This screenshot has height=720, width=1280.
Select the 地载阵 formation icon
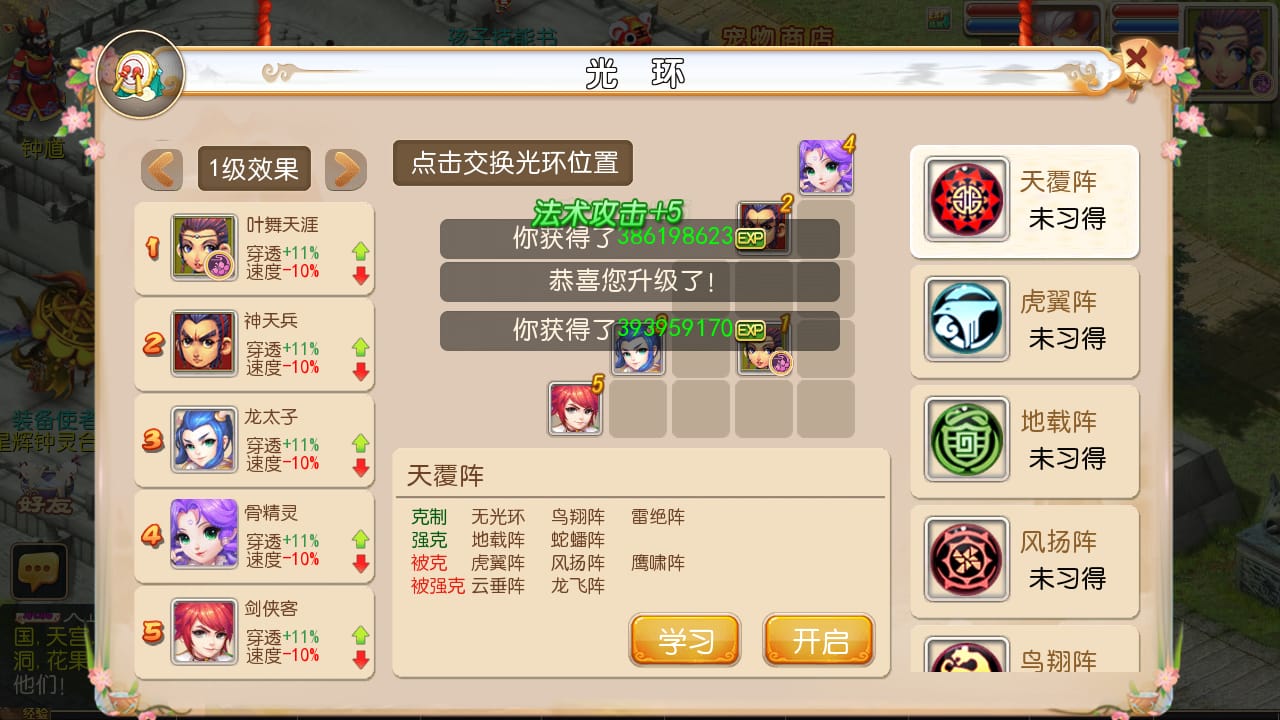point(967,439)
